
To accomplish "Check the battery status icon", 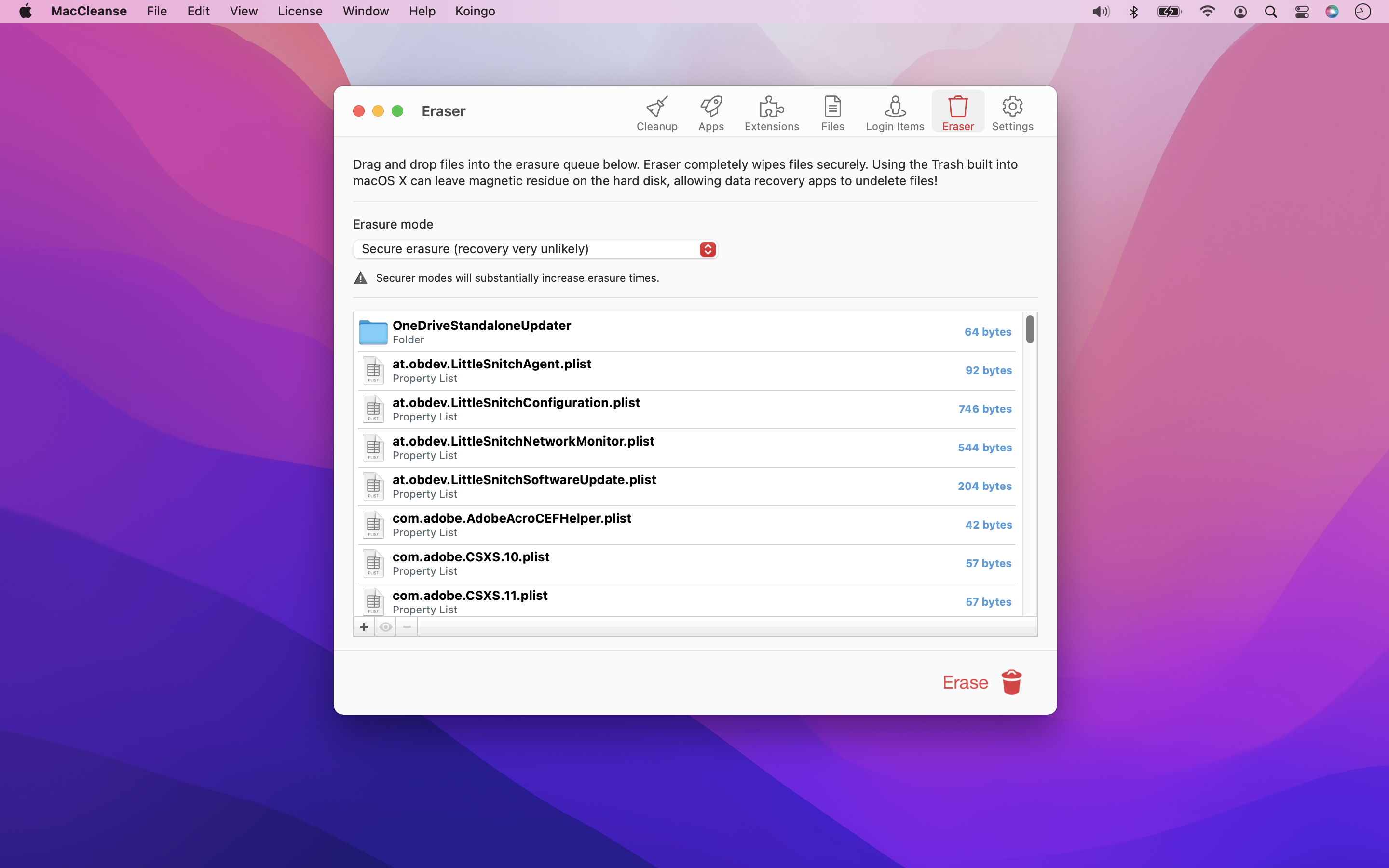I will 1169,12.
